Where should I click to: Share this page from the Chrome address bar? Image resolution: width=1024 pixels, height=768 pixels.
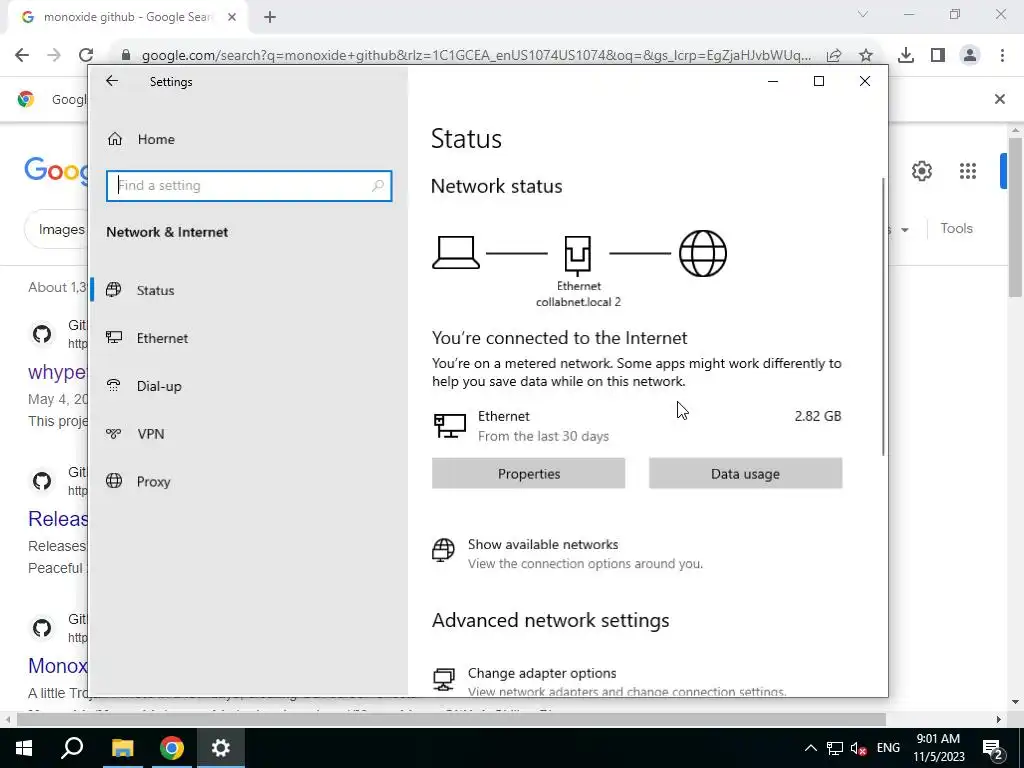point(834,56)
